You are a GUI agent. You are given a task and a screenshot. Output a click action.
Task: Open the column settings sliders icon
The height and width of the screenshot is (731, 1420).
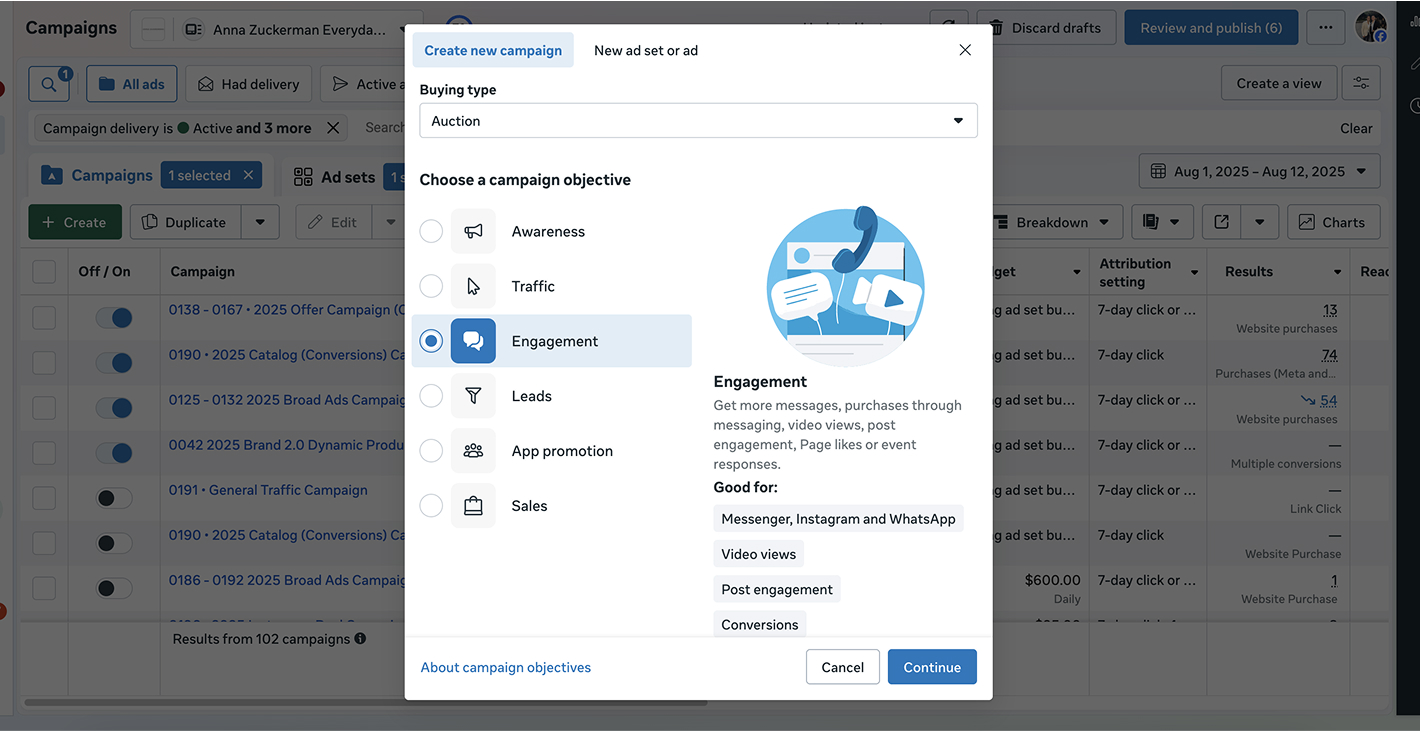[1361, 84]
